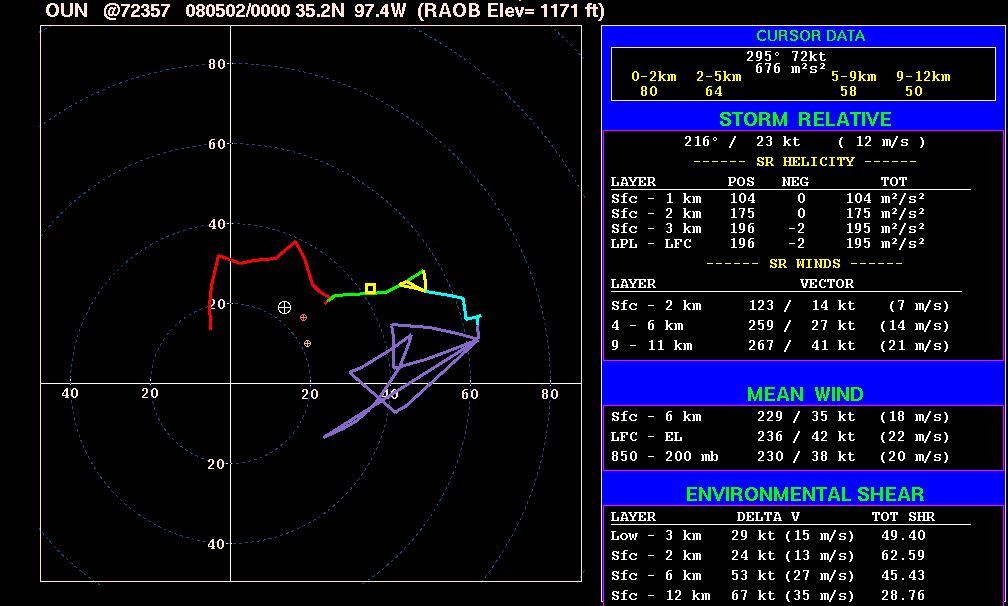
Task: Select the ENVIRONMENTAL SHEAR section title
Action: tap(804, 494)
